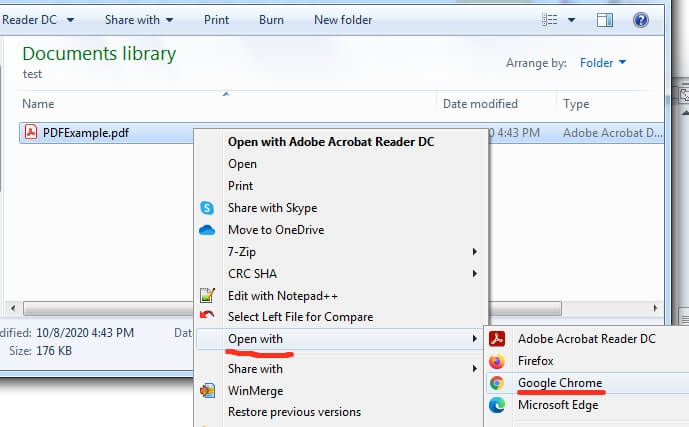Open the Arrange by Folder dropdown

602,63
